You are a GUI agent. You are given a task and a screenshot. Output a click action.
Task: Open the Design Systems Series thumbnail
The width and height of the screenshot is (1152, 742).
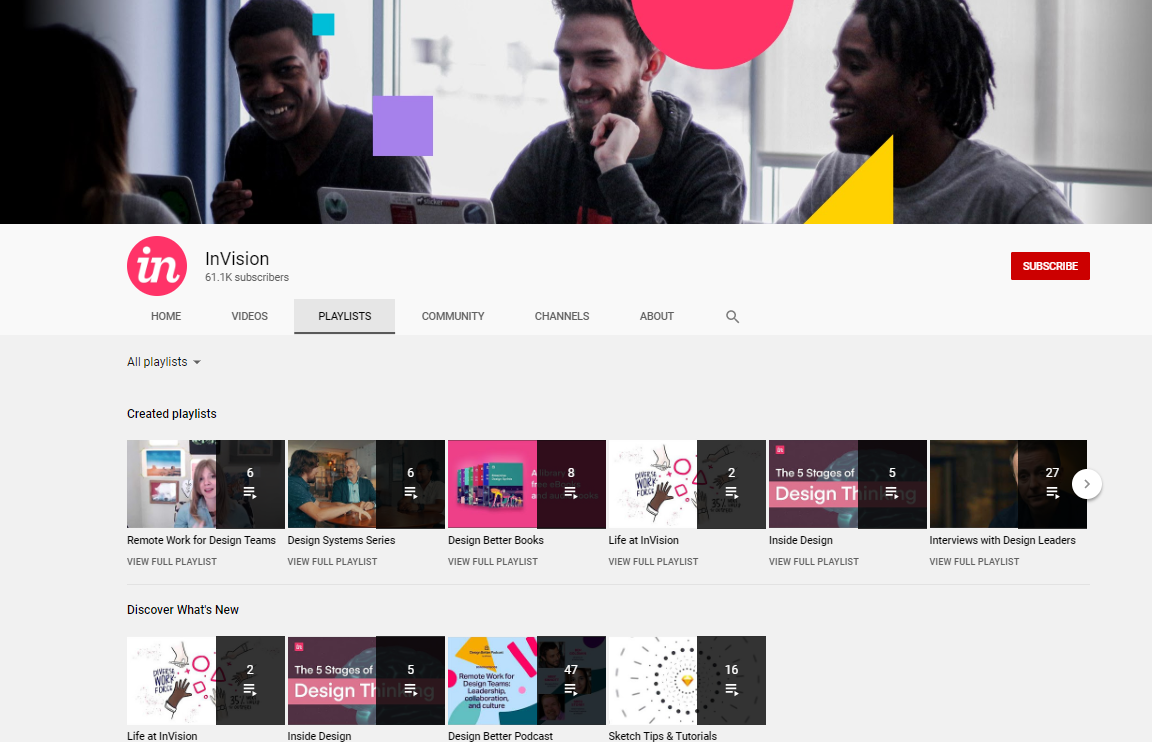pyautogui.click(x=366, y=484)
